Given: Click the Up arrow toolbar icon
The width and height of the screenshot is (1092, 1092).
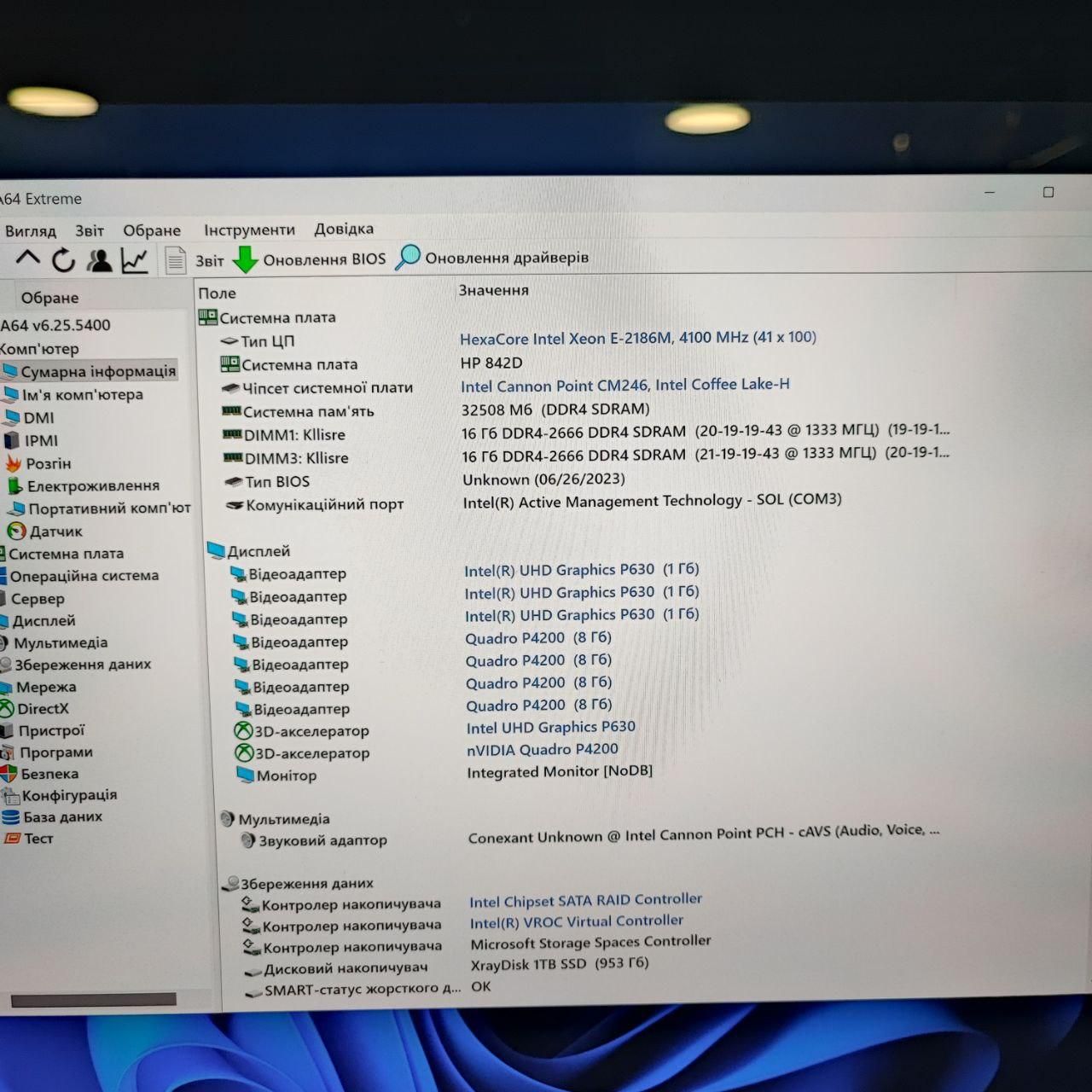Looking at the screenshot, I should (27, 258).
